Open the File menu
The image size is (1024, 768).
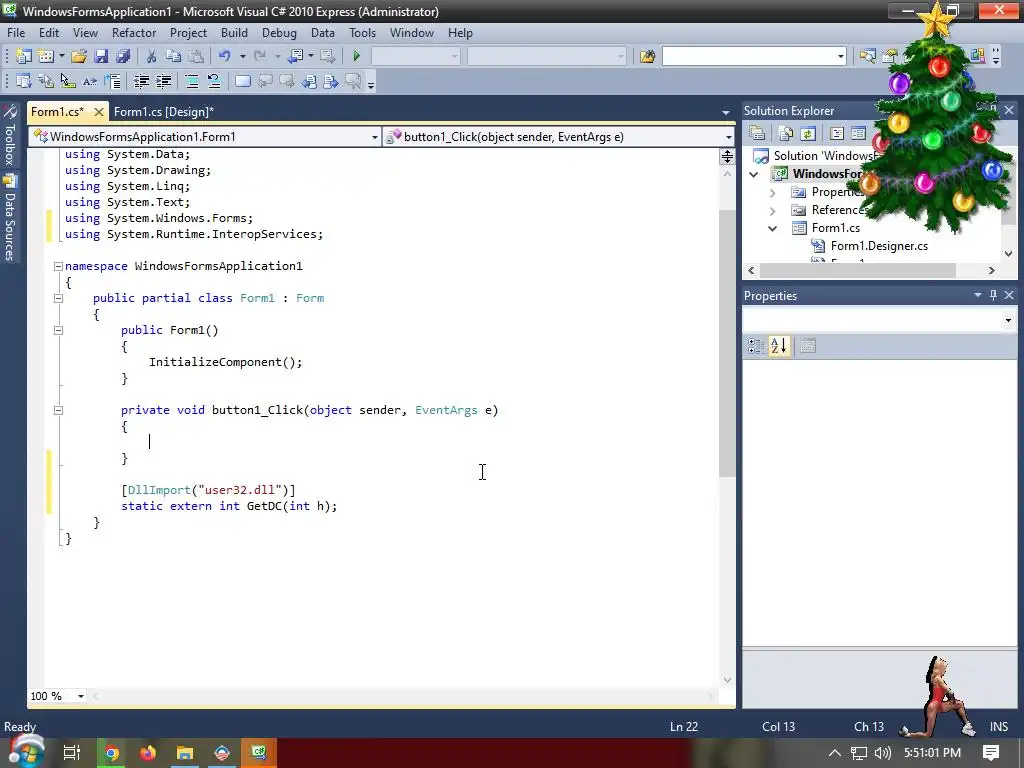tap(16, 33)
